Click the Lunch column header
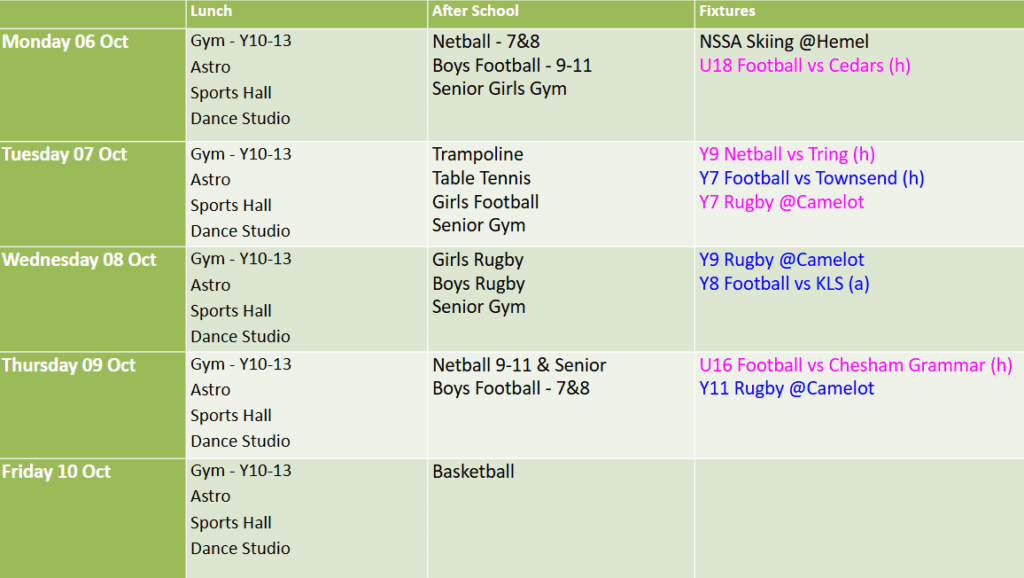 (211, 11)
